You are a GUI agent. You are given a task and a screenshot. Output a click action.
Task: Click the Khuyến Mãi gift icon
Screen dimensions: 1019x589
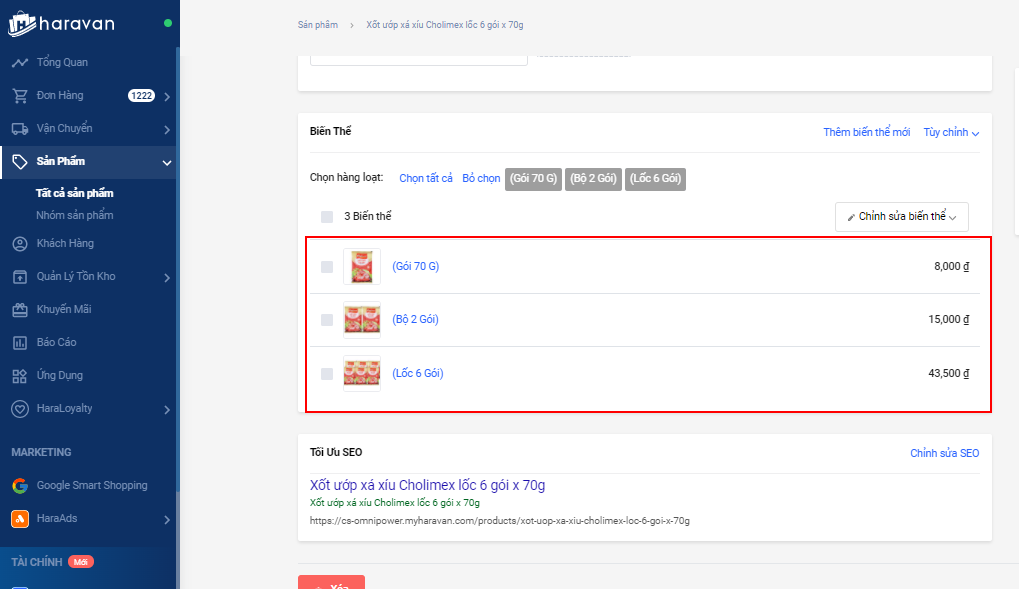[x=19, y=310]
